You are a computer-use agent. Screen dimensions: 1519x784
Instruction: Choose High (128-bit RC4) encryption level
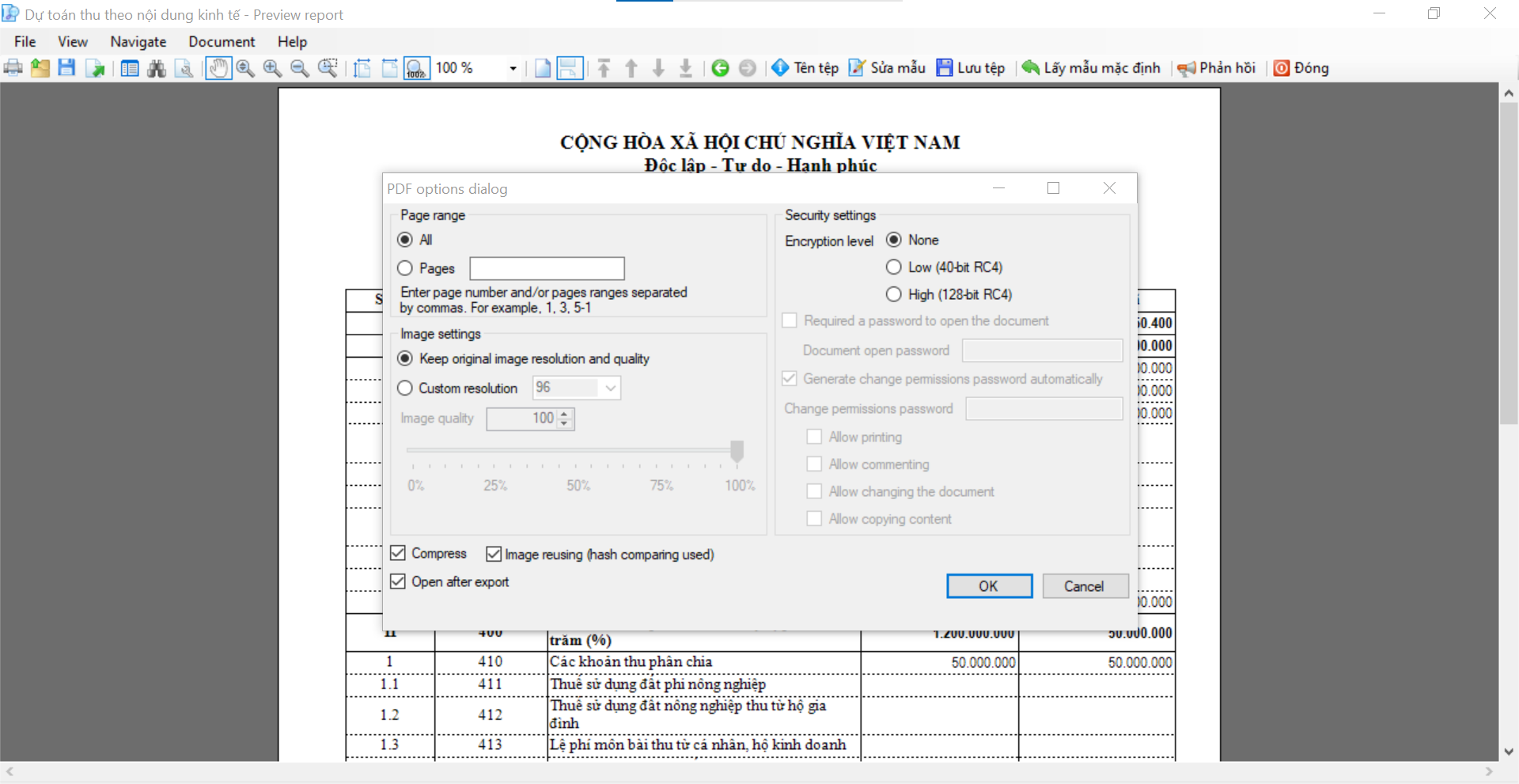894,294
